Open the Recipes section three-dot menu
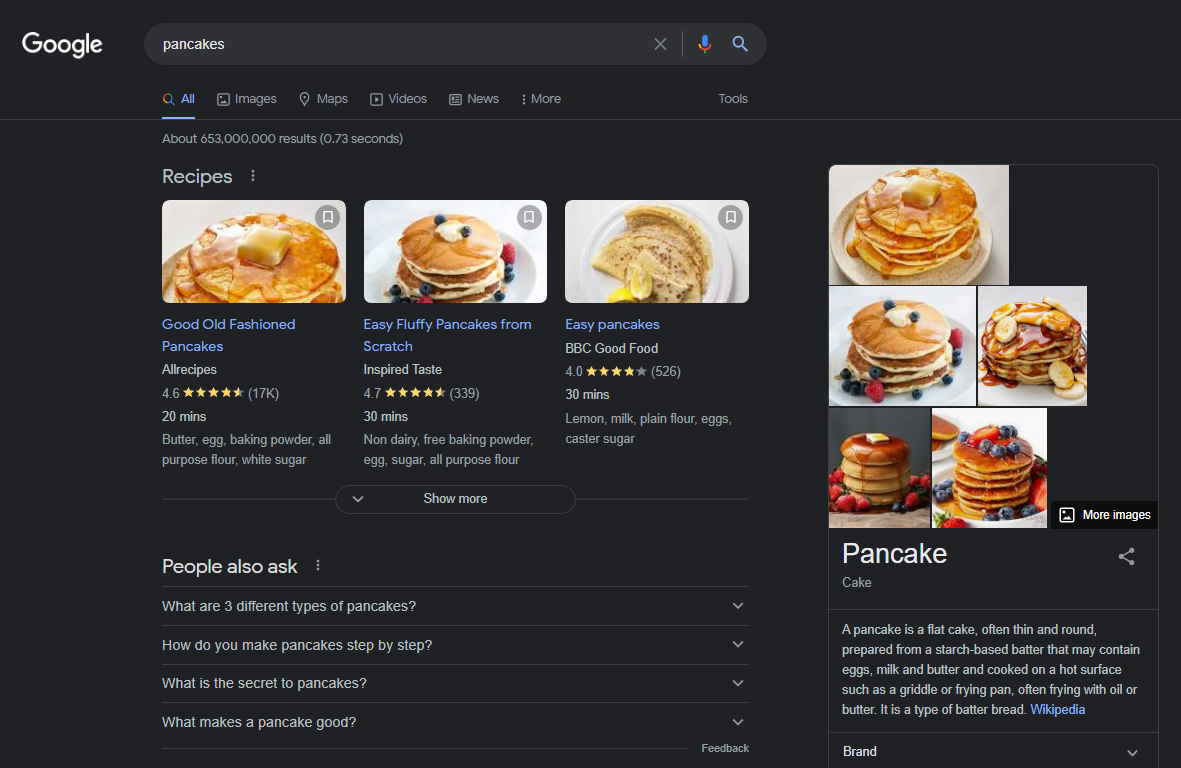Image resolution: width=1181 pixels, height=768 pixels. pos(253,175)
